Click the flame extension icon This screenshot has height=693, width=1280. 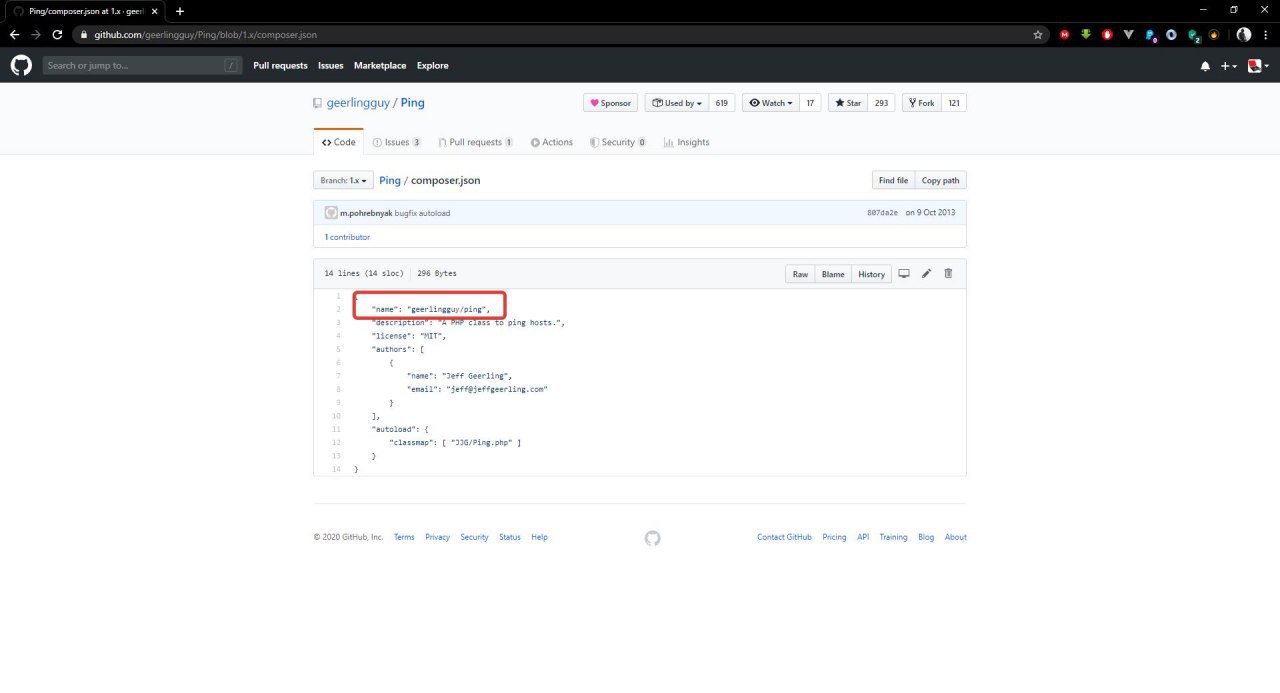[1214, 34]
